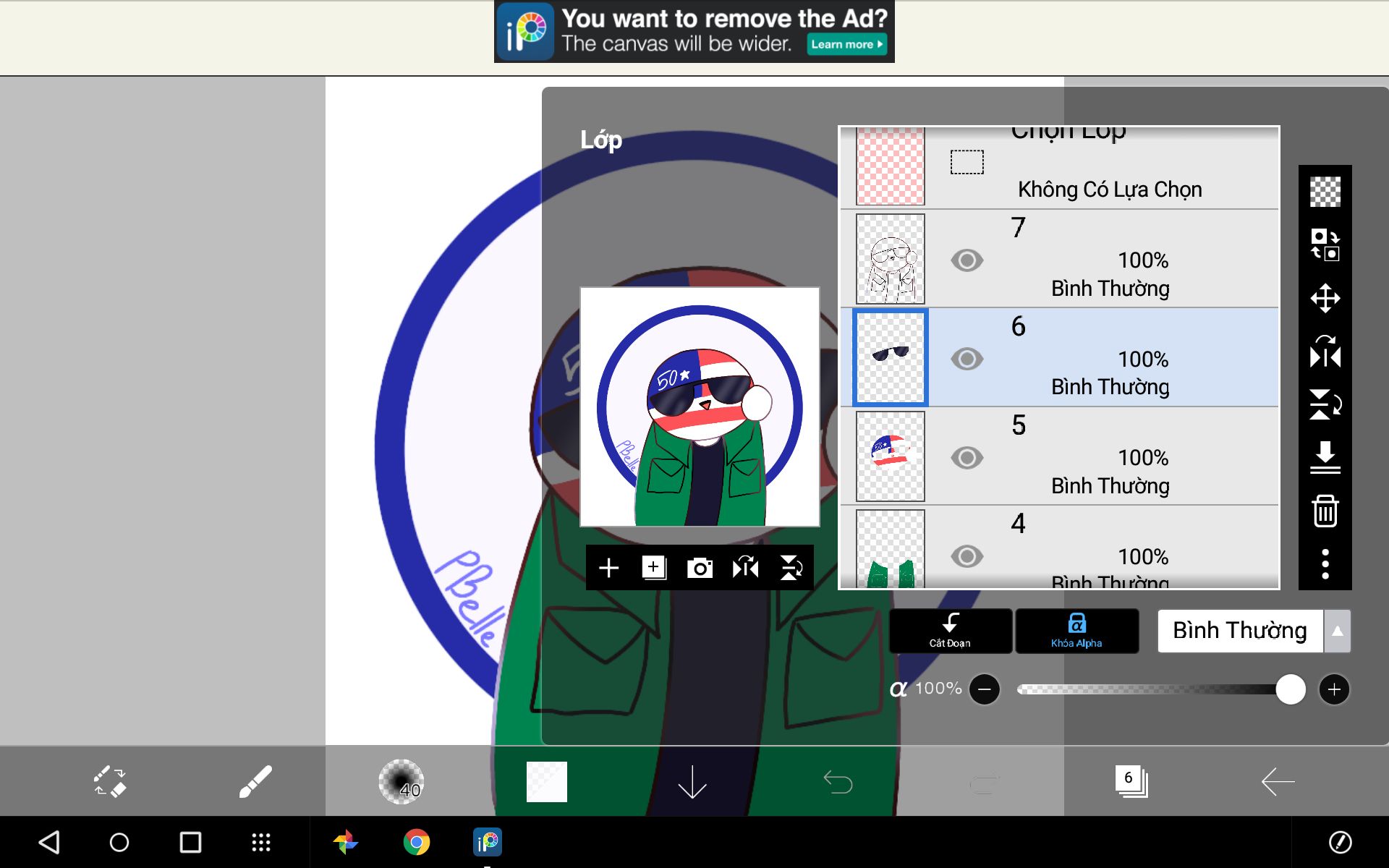
Task: Toggle visibility of layer 6
Action: (967, 359)
